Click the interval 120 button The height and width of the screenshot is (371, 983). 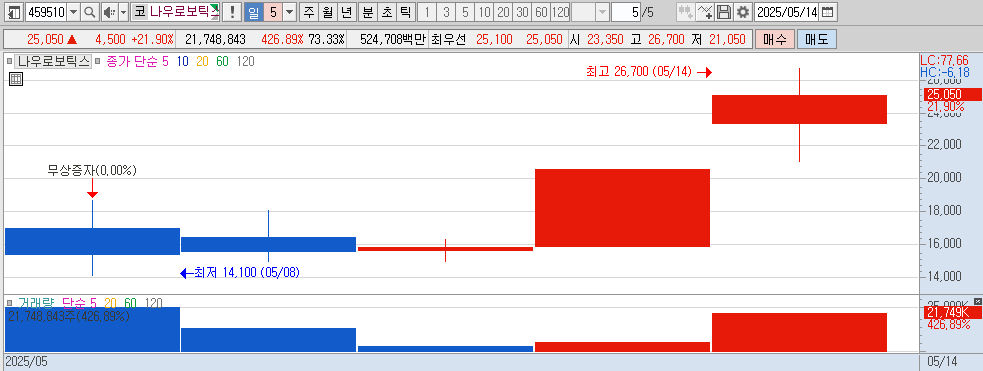[x=560, y=12]
